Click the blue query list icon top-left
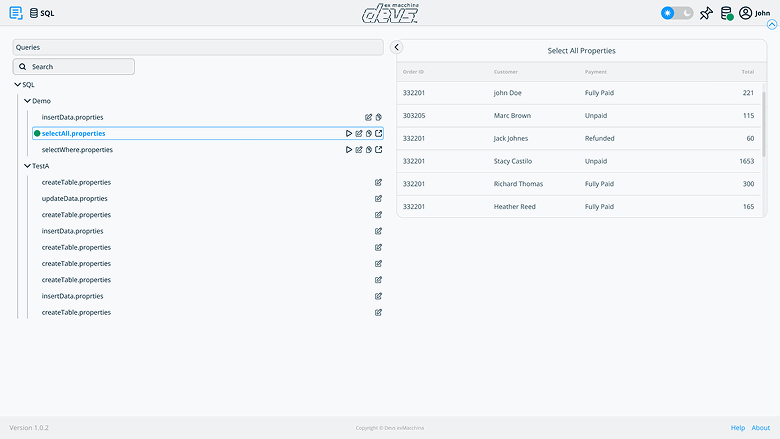Image resolution: width=780 pixels, height=439 pixels. (x=15, y=13)
